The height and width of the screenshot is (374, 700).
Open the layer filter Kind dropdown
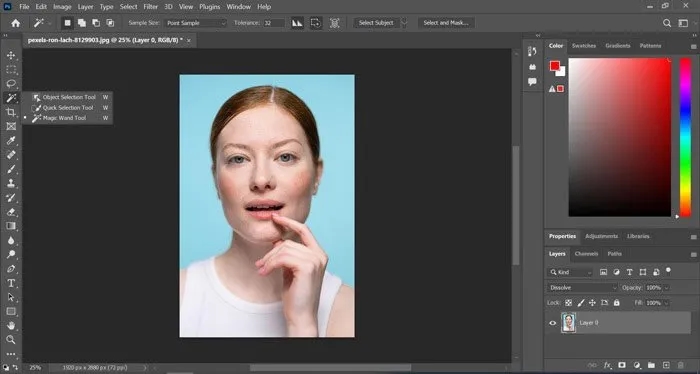click(571, 272)
